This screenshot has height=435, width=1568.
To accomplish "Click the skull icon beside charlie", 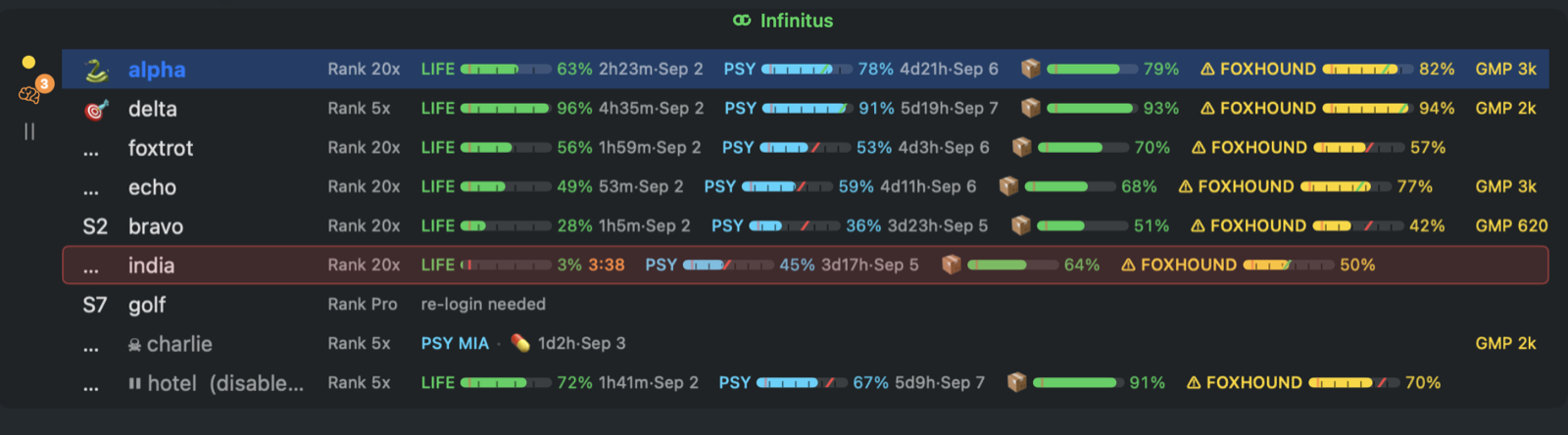I will (x=134, y=345).
